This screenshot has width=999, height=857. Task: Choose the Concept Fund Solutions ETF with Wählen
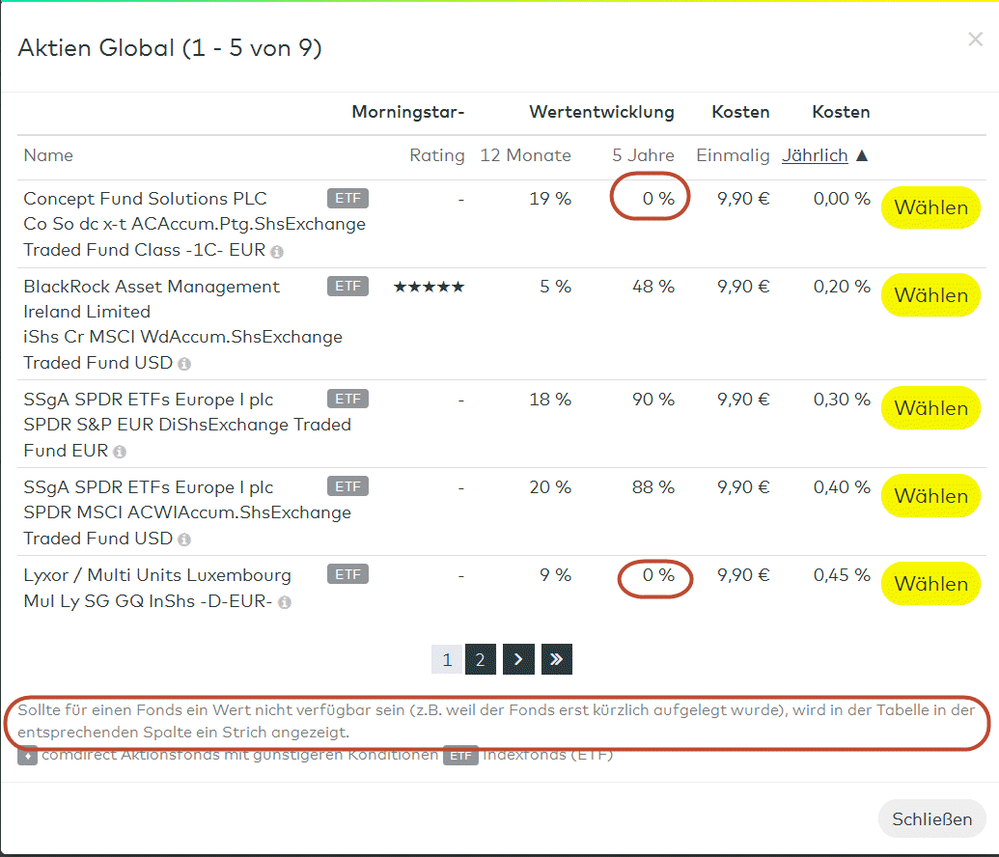(930, 208)
